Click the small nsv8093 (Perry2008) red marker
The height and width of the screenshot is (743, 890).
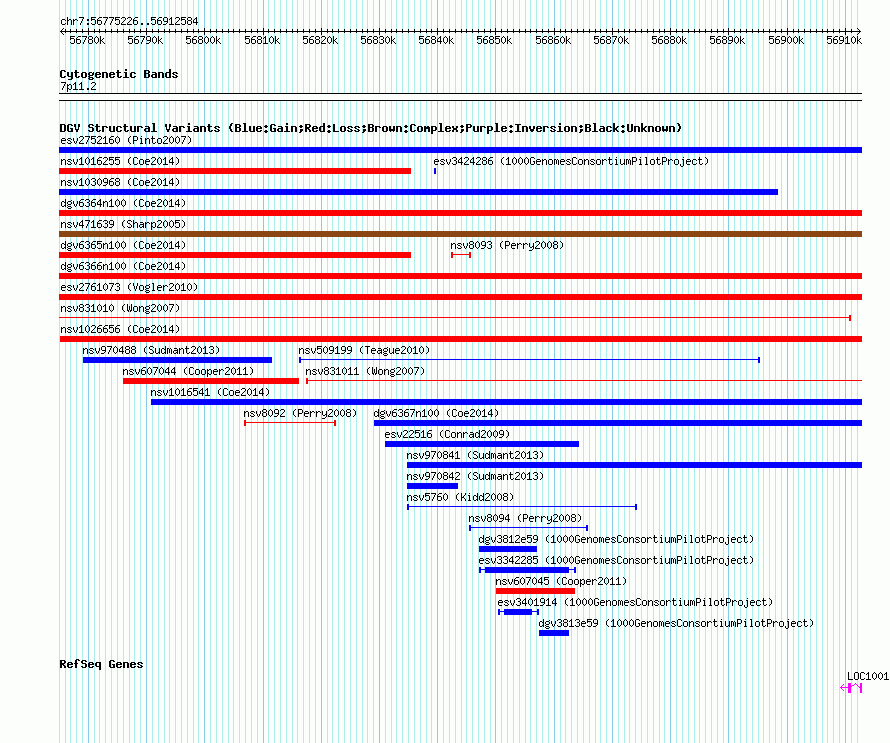coord(461,255)
